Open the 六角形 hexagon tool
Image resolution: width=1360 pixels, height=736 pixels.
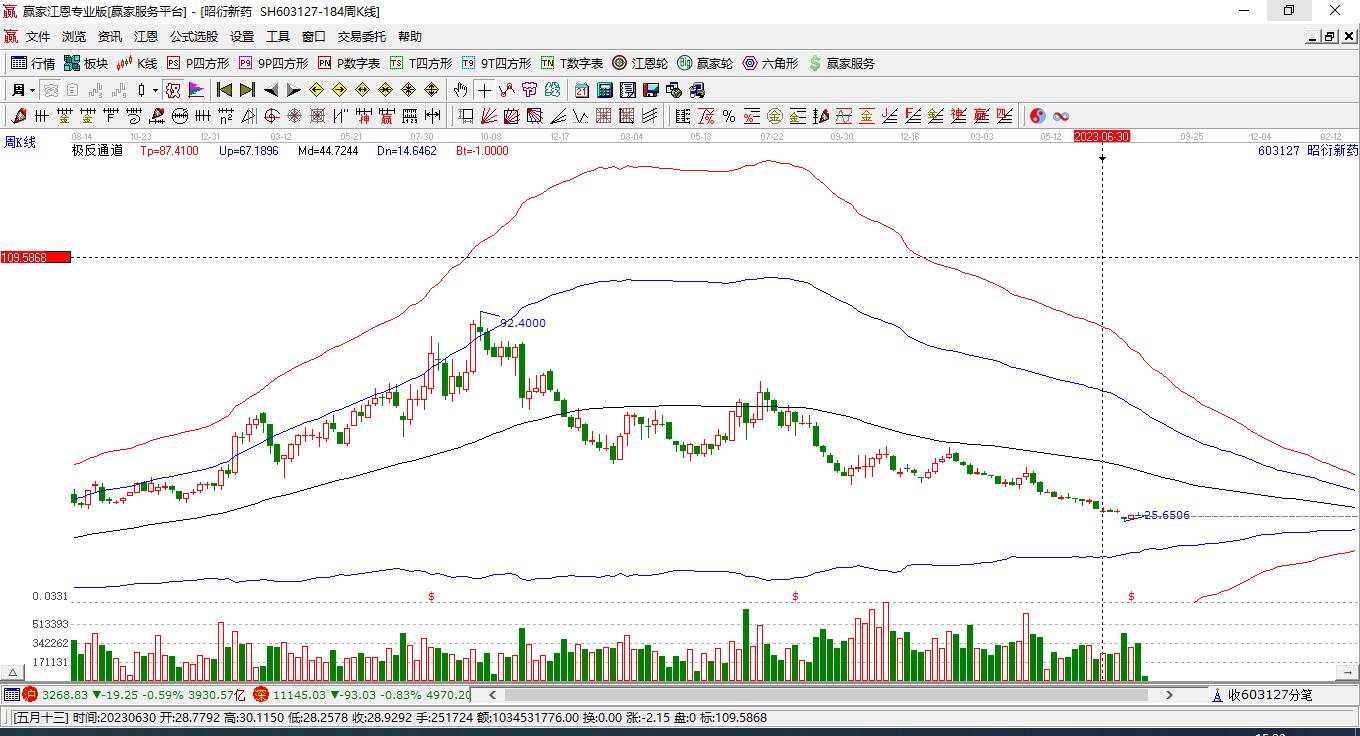pos(770,63)
